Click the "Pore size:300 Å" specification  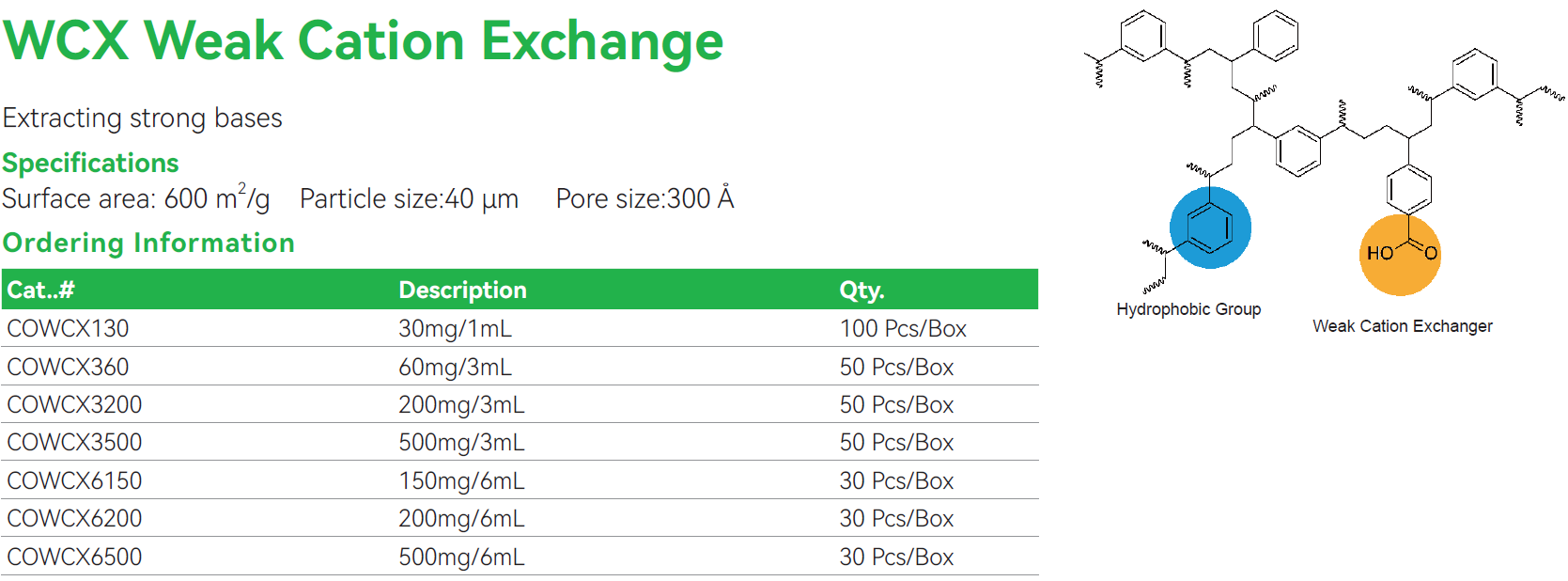tap(644, 198)
